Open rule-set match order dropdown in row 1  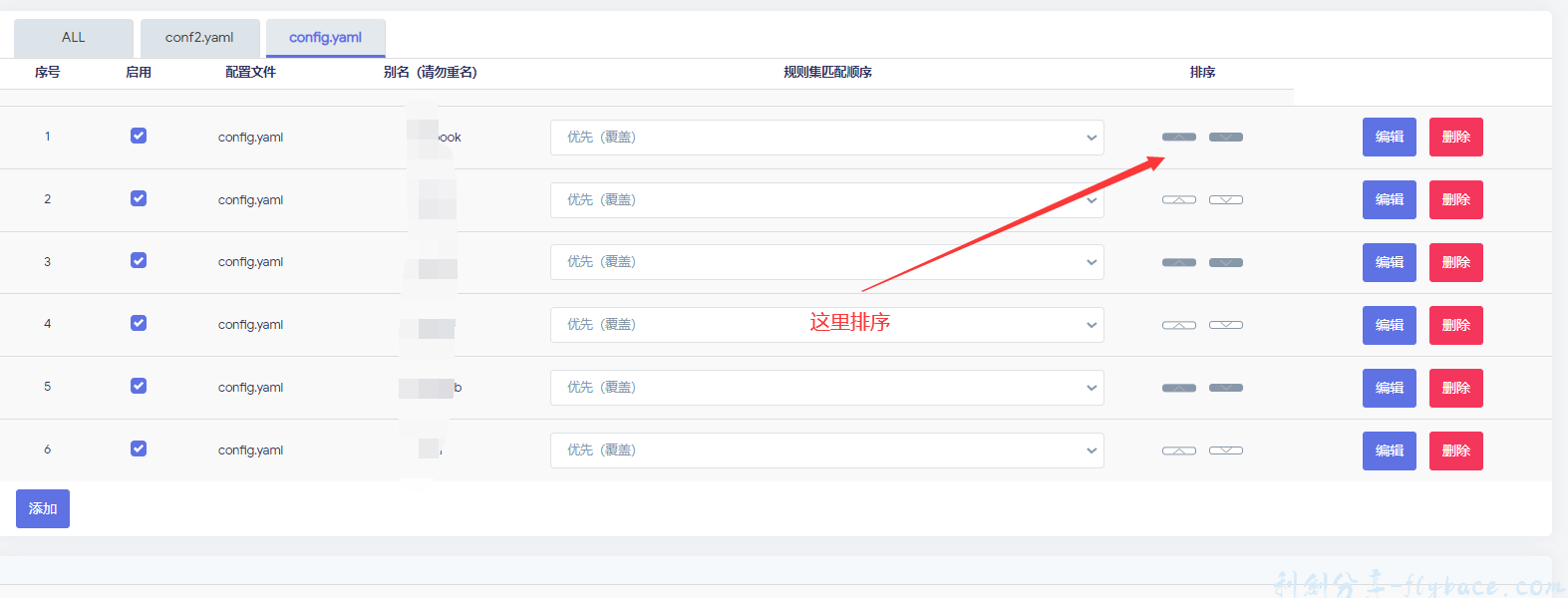pyautogui.click(x=826, y=138)
